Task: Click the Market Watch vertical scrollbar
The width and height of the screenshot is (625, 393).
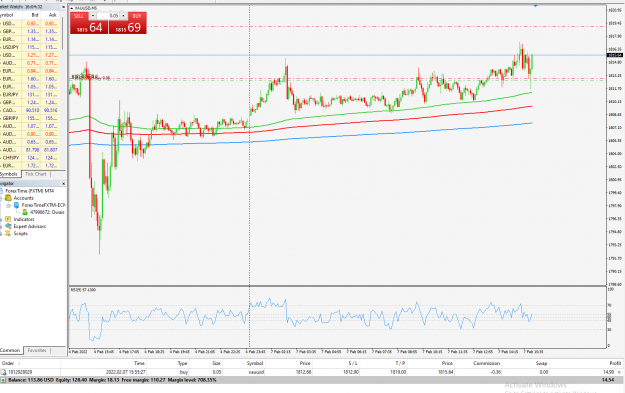Action: [x=63, y=34]
